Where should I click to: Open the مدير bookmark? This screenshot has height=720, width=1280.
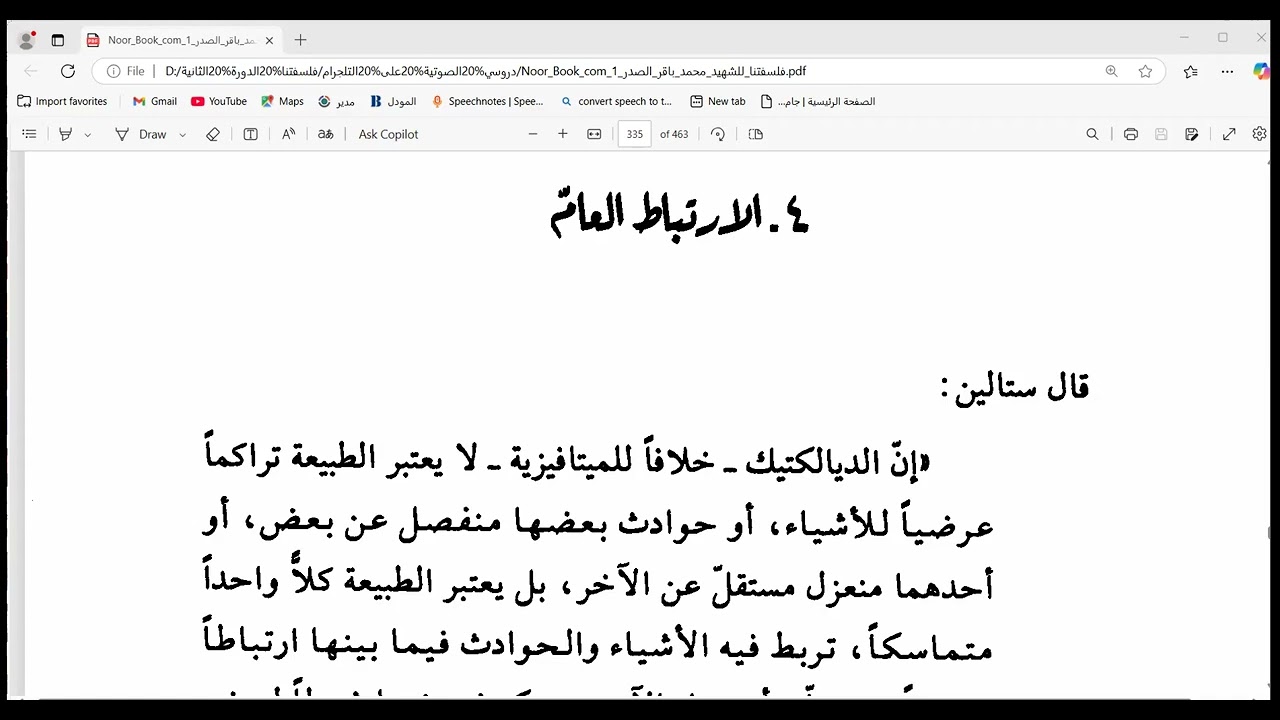pos(337,101)
